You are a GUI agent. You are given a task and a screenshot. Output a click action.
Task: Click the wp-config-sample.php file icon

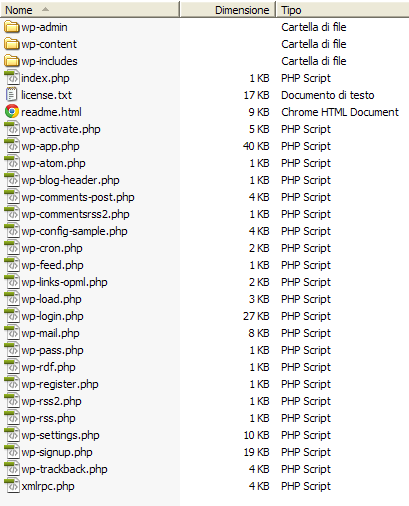coord(12,231)
